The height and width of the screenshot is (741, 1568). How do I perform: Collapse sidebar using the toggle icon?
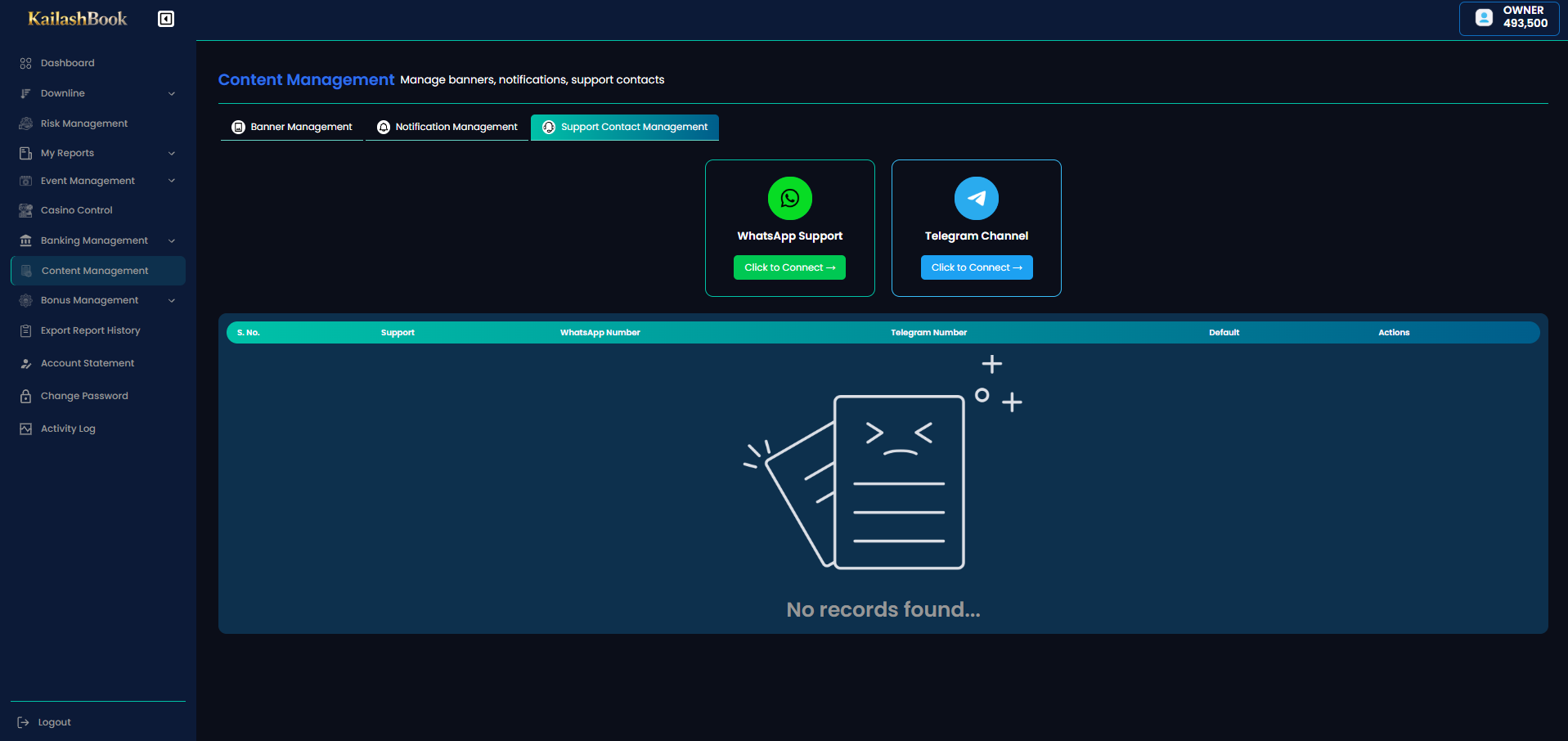166,19
